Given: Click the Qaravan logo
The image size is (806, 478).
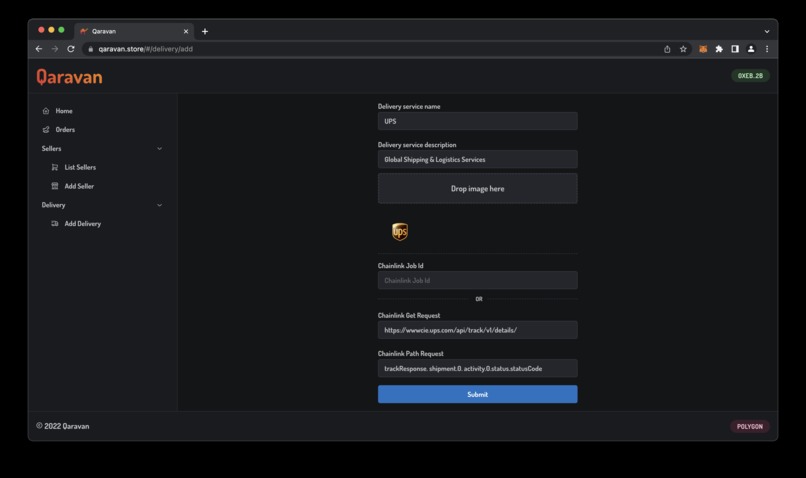Looking at the screenshot, I should click(69, 77).
